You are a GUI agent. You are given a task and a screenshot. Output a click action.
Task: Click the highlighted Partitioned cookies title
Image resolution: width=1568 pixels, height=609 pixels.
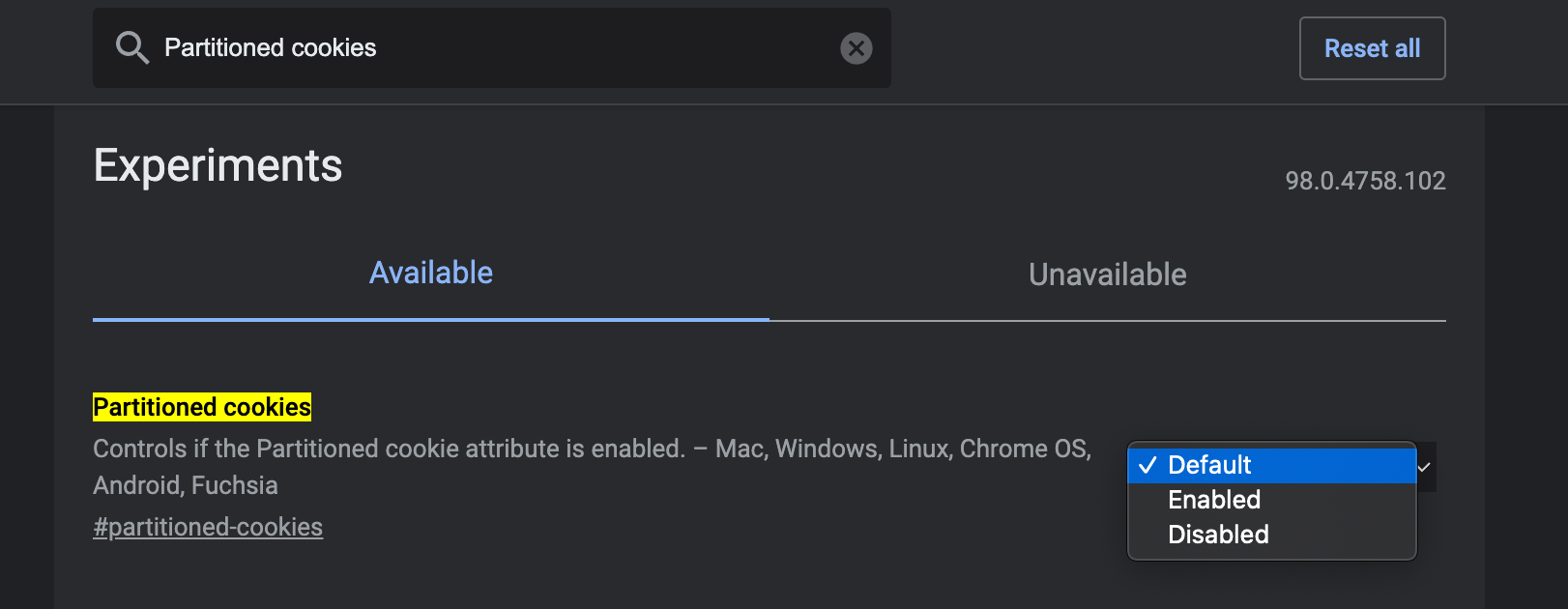click(202, 407)
